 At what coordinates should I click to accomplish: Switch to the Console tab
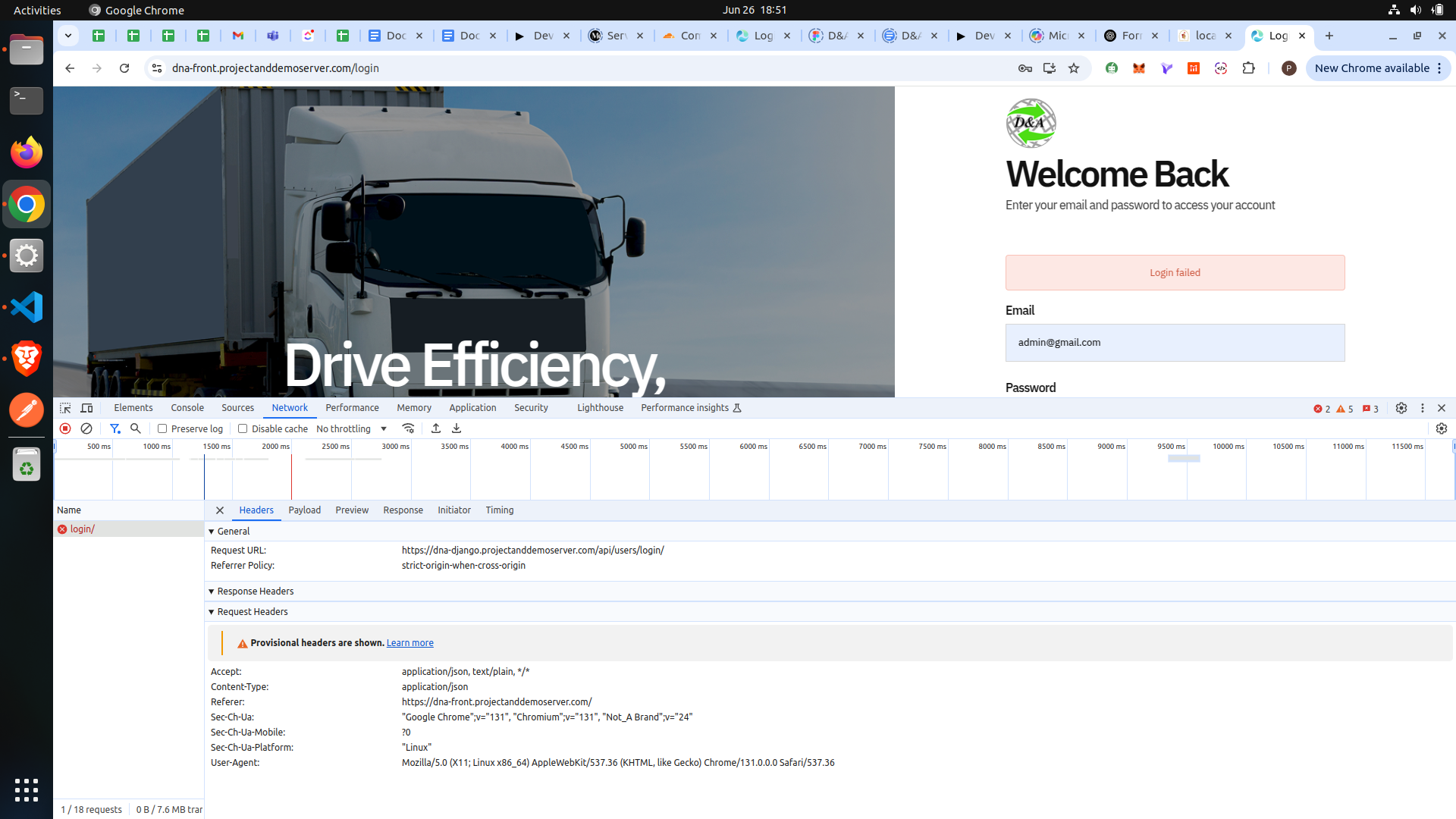tap(187, 408)
